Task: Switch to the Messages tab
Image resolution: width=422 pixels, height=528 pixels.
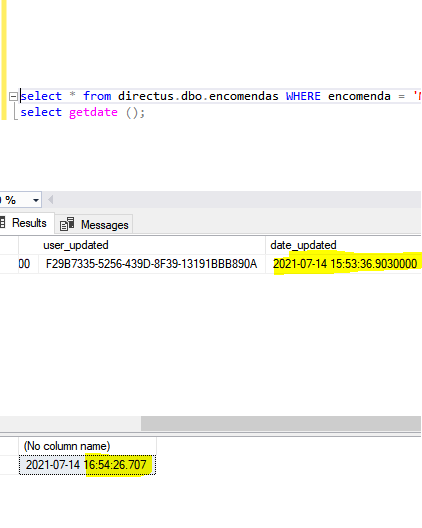Action: tap(94, 224)
